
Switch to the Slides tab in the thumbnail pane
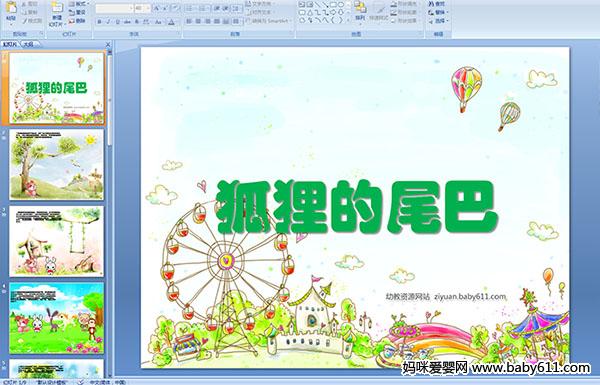click(x=10, y=44)
